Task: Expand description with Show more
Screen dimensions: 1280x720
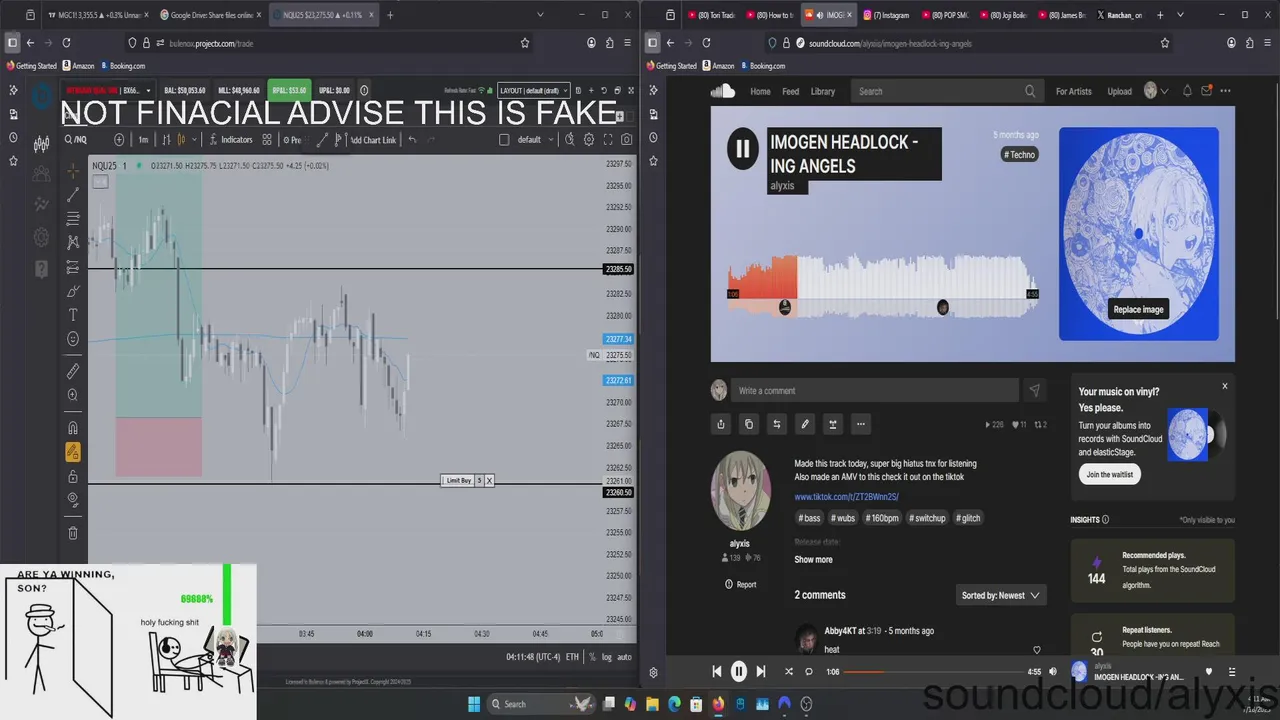Action: pos(813,560)
